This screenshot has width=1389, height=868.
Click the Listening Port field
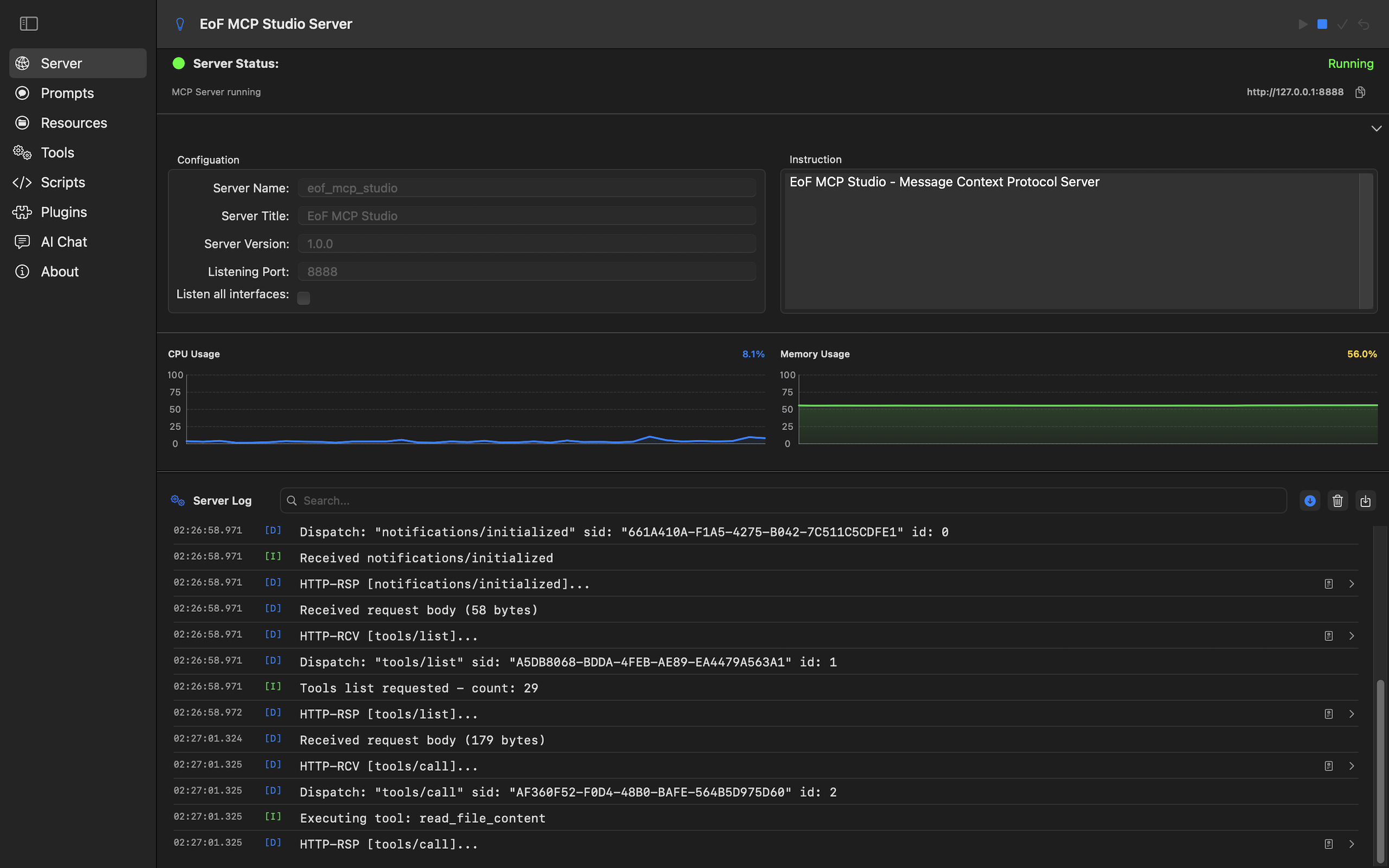coord(526,272)
